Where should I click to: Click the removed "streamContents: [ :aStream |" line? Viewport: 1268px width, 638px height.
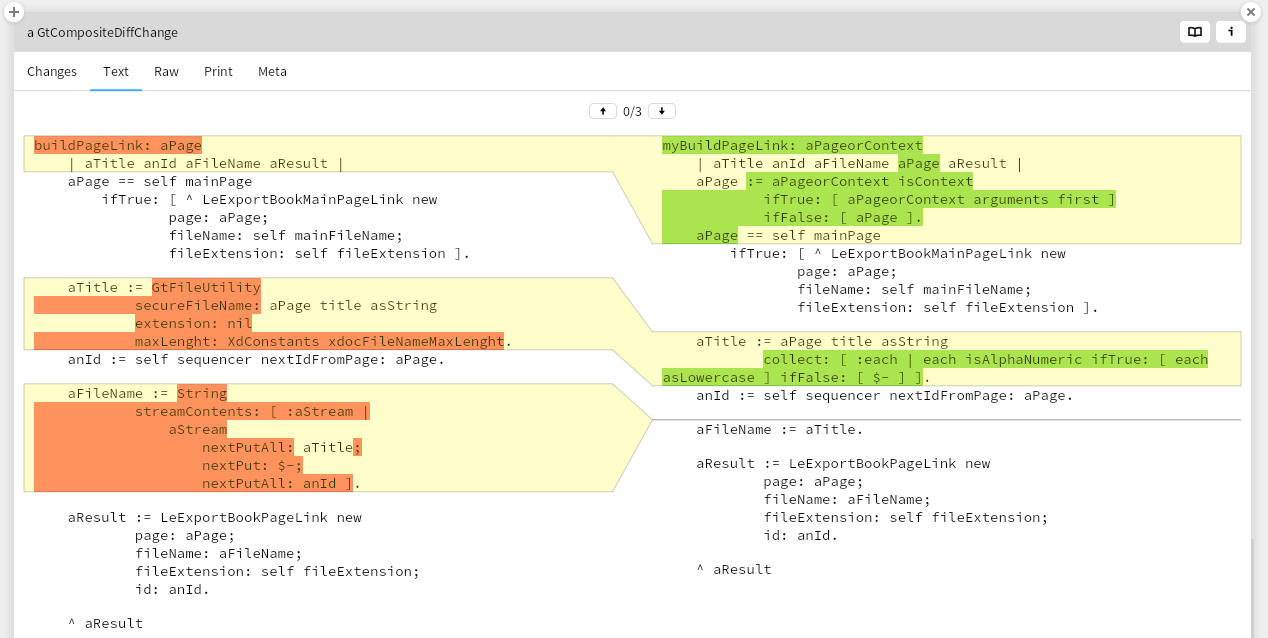pyautogui.click(x=252, y=411)
